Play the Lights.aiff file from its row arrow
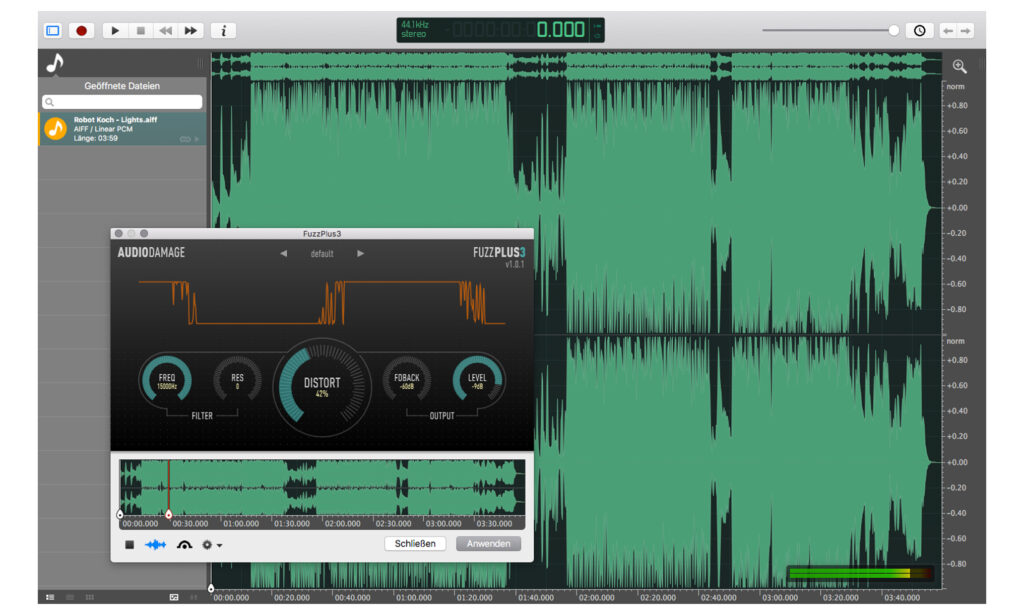The image size is (1024, 614). (197, 139)
